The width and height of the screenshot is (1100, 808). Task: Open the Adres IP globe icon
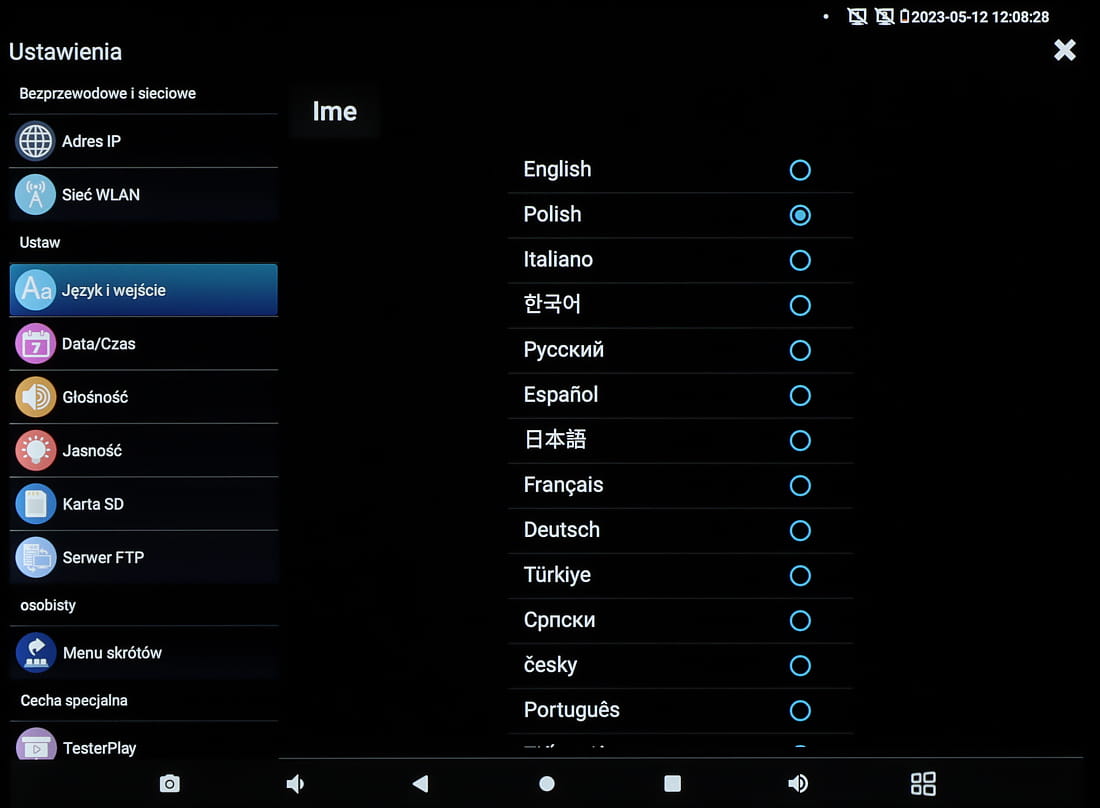coord(35,141)
